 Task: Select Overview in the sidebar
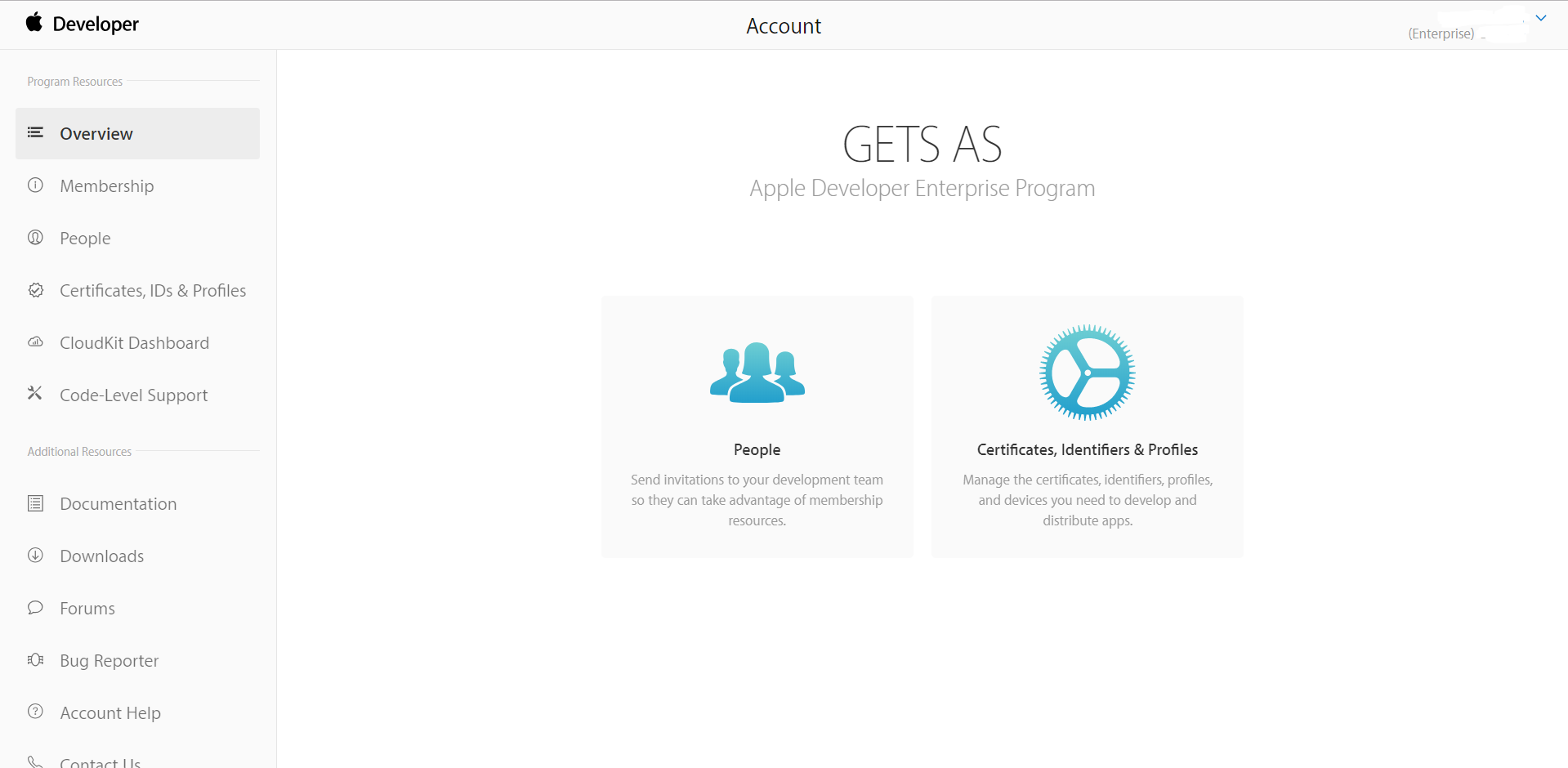coord(137,133)
